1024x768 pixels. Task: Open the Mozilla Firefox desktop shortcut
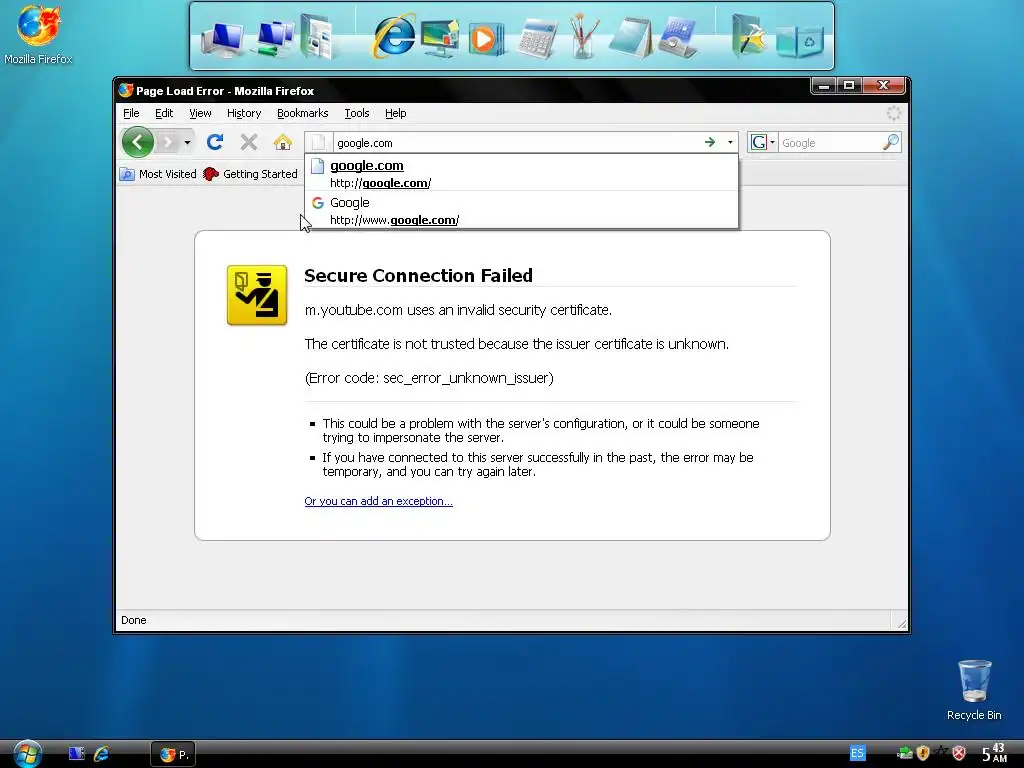[38, 34]
